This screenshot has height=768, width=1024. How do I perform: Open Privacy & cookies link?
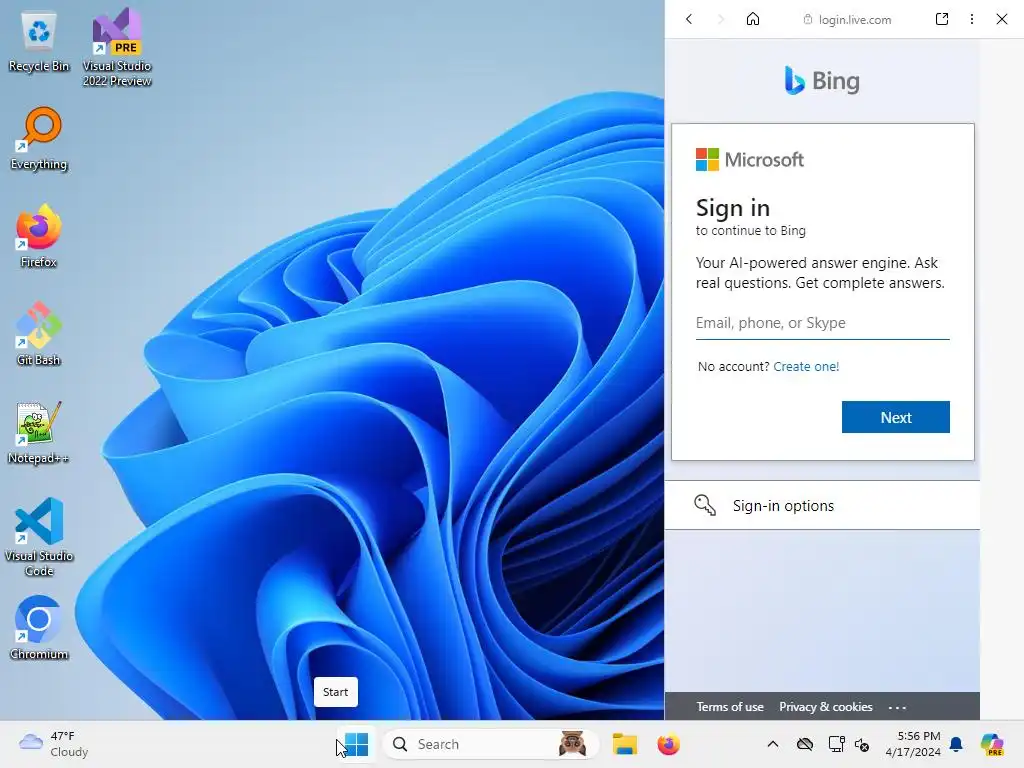pyautogui.click(x=825, y=707)
